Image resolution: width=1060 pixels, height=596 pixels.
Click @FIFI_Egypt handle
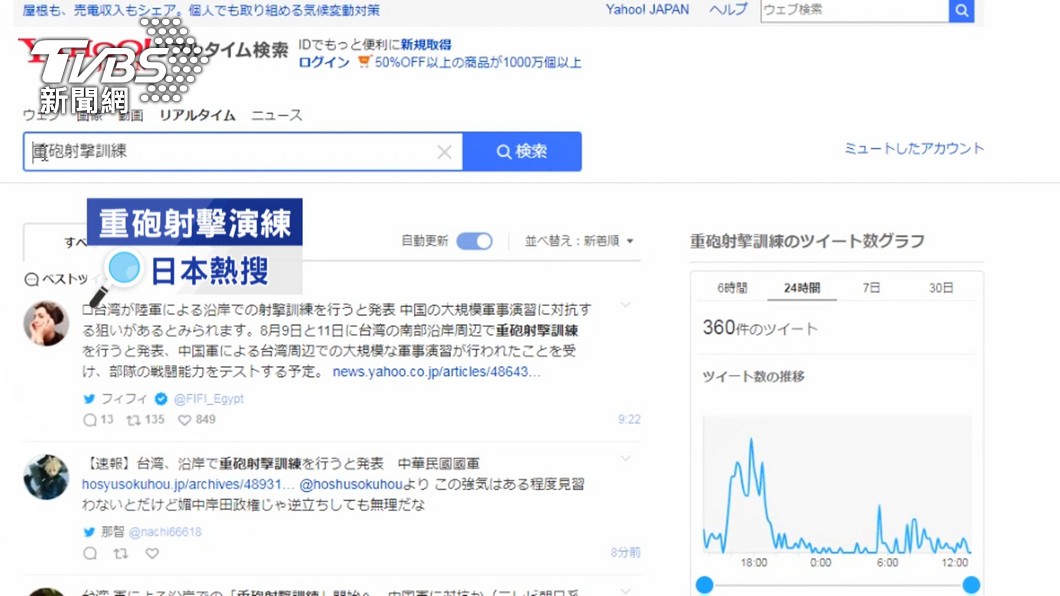coord(209,399)
